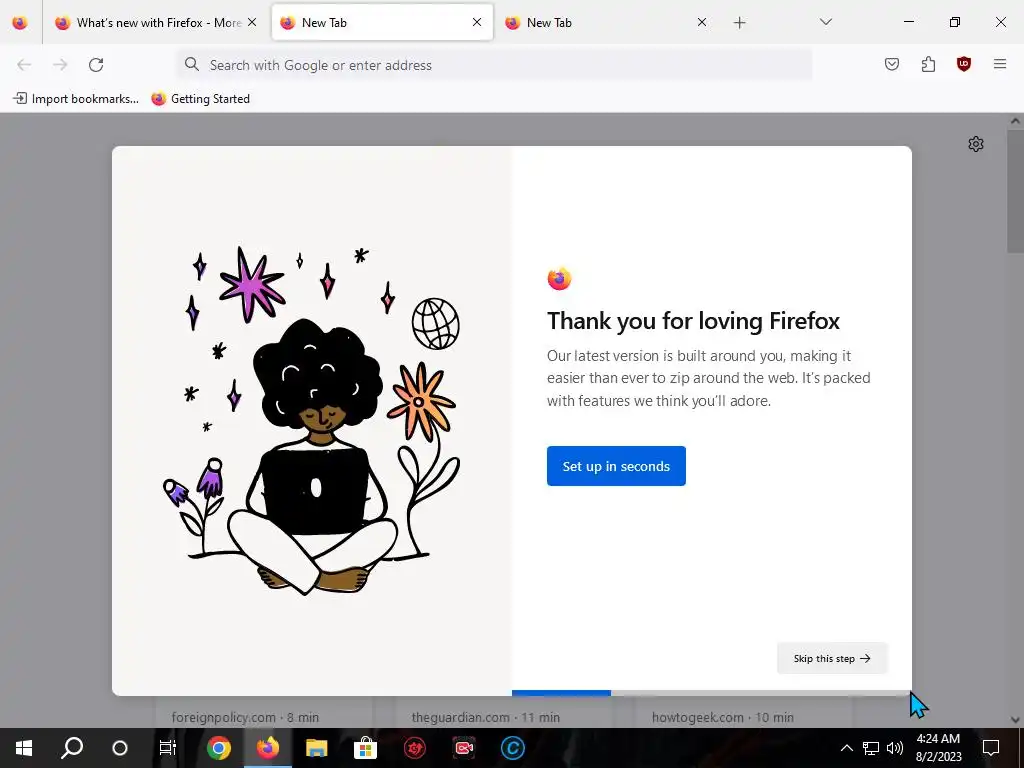Restore down the Firefox window
Image resolution: width=1024 pixels, height=768 pixels.
(x=955, y=22)
